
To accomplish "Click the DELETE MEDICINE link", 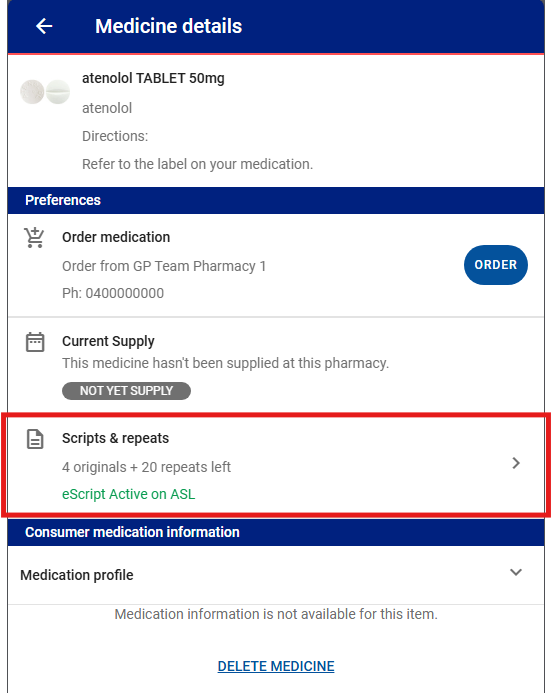I will point(276,666).
